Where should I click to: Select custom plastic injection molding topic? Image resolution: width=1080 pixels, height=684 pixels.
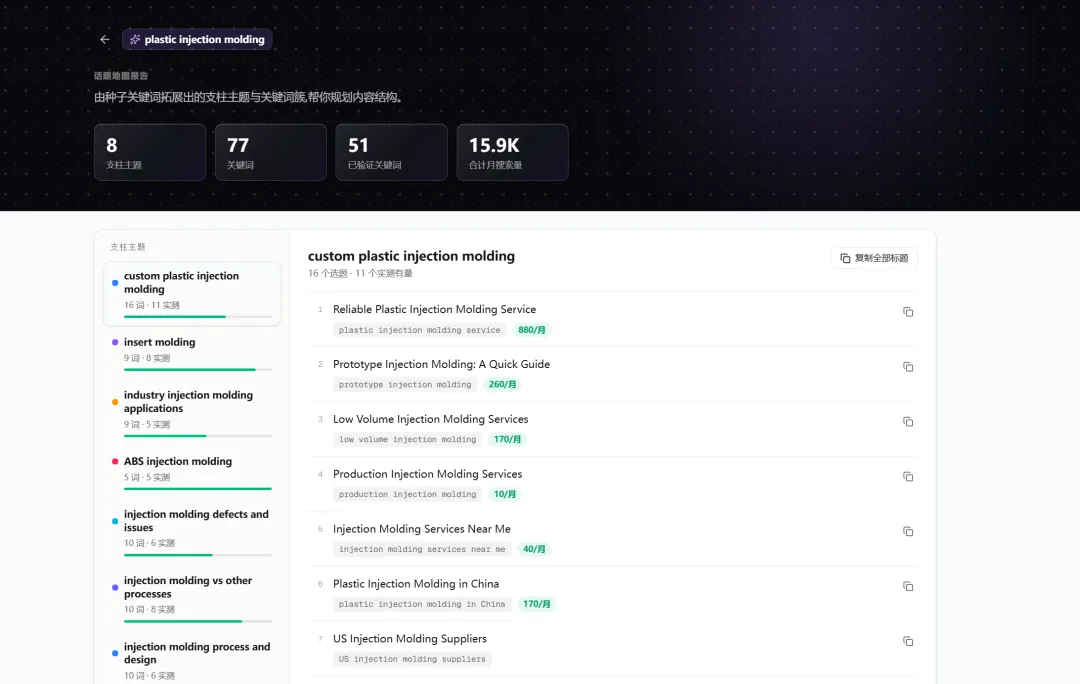coord(192,293)
